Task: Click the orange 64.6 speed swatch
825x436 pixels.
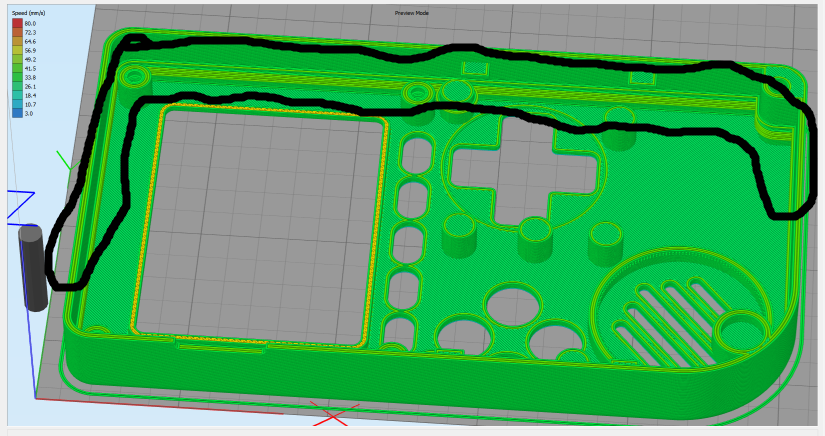Action: coord(17,42)
